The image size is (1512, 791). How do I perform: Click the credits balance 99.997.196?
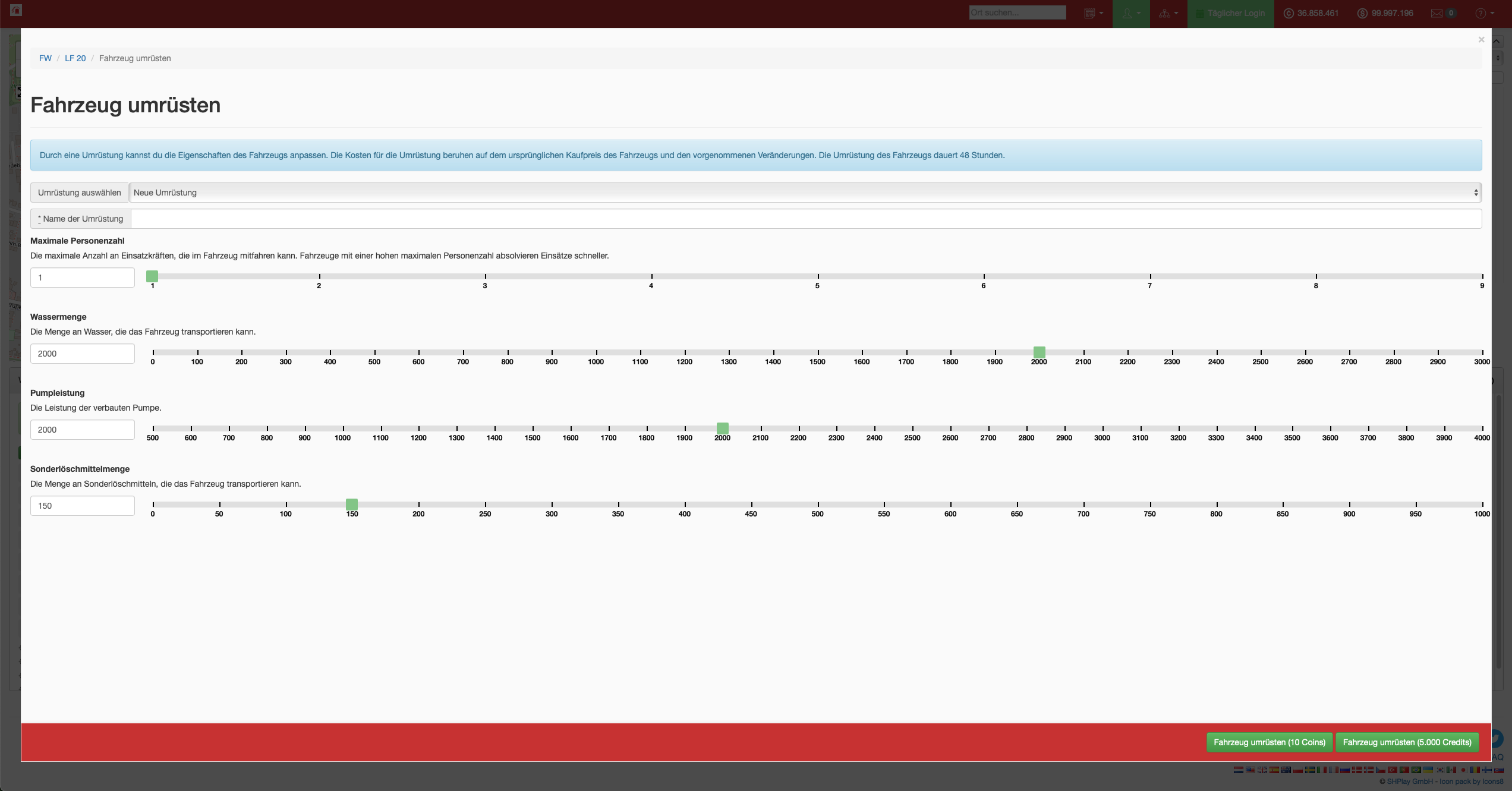pos(1385,13)
